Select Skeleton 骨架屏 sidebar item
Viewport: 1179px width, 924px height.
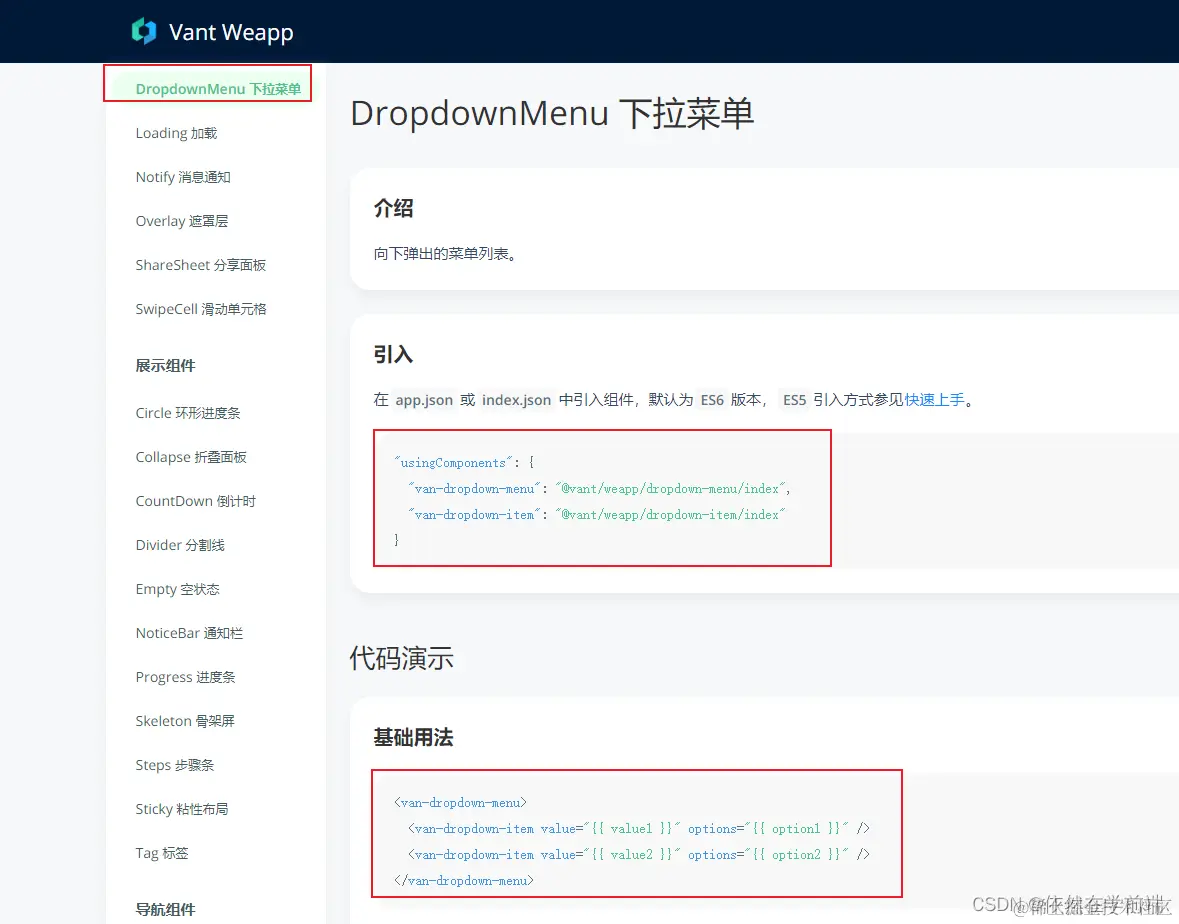point(185,721)
